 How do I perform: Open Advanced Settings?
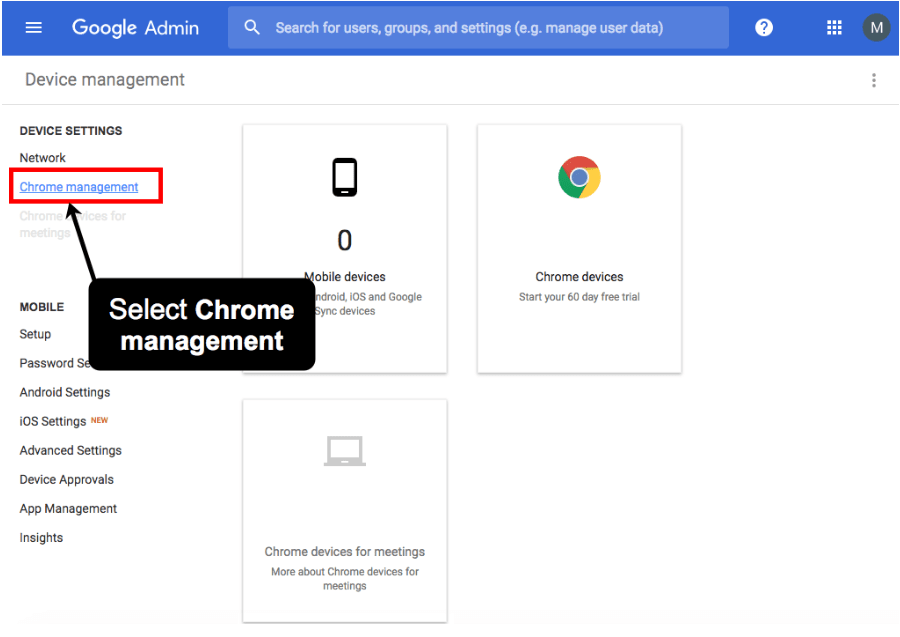(71, 450)
